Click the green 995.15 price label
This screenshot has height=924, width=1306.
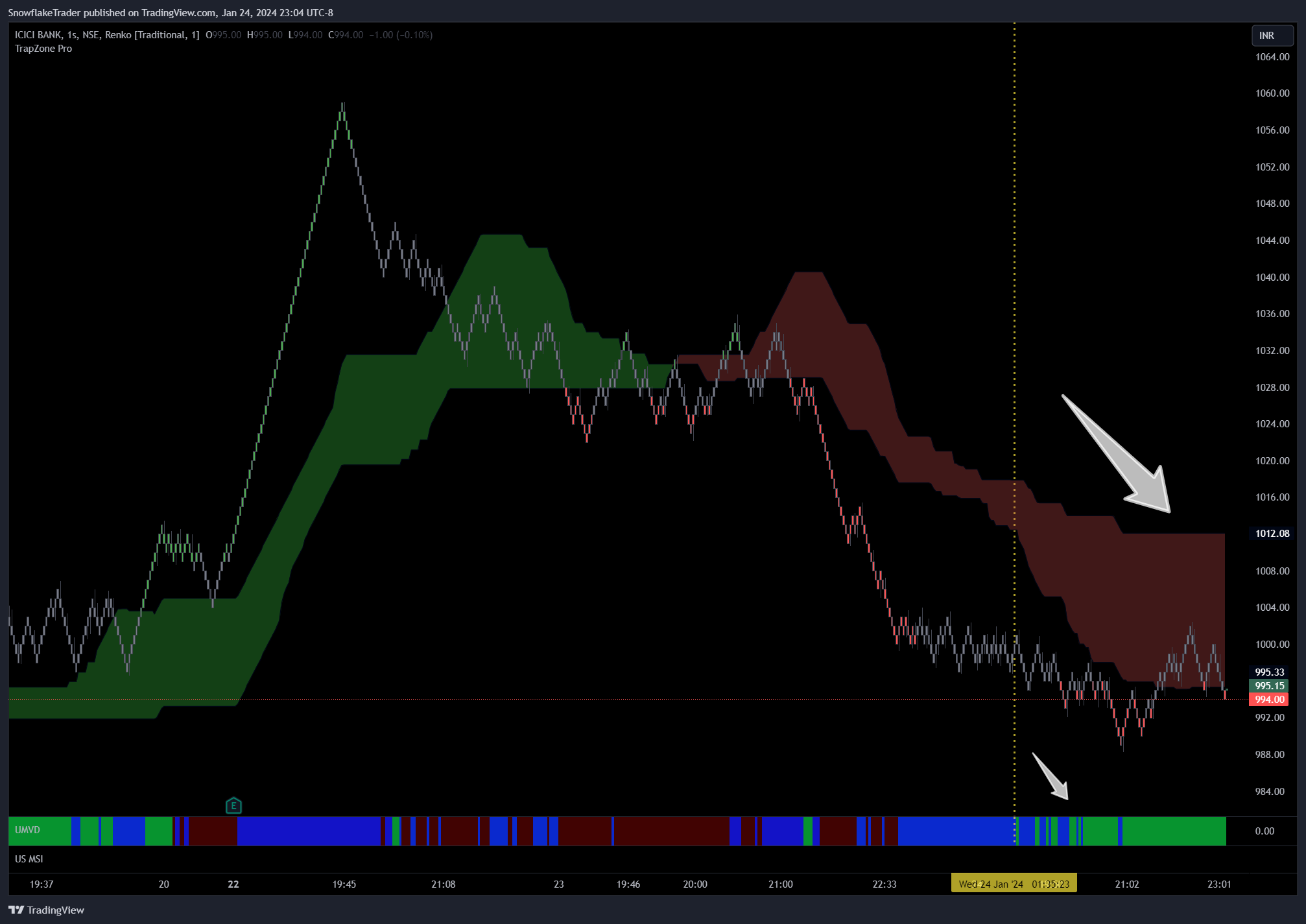pos(1269,686)
